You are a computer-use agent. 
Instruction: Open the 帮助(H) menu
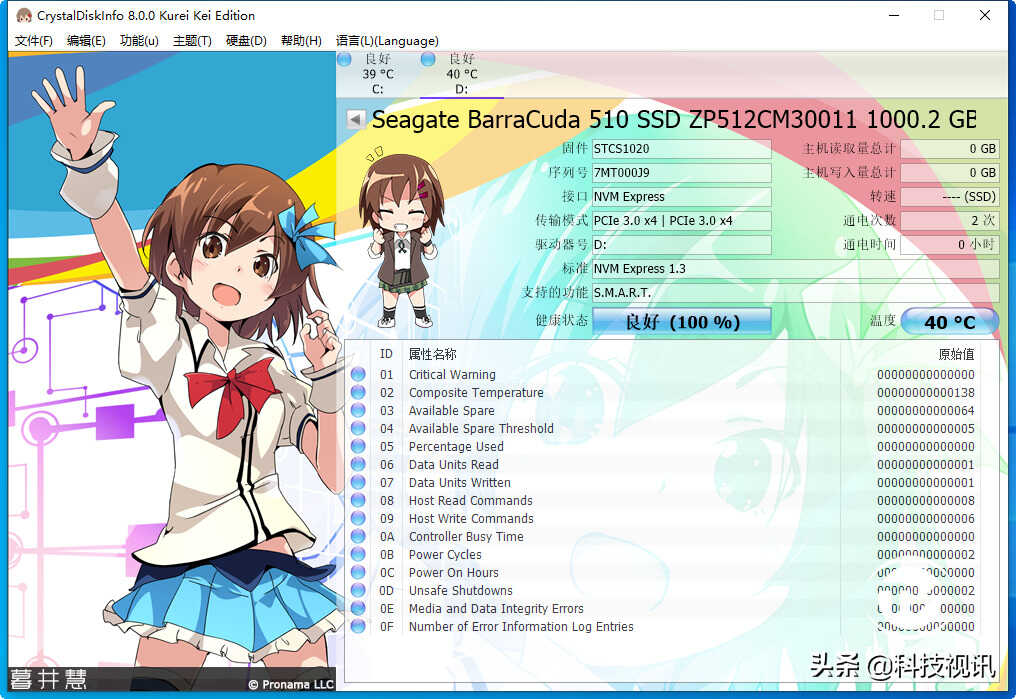pos(301,41)
